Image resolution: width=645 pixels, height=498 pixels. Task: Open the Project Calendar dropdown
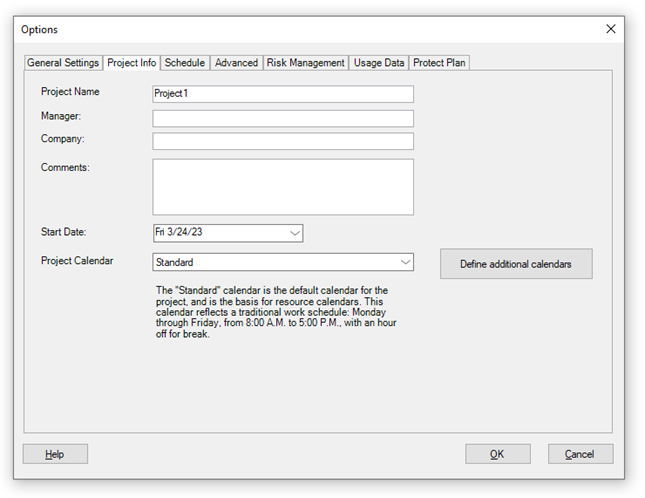[x=404, y=262]
